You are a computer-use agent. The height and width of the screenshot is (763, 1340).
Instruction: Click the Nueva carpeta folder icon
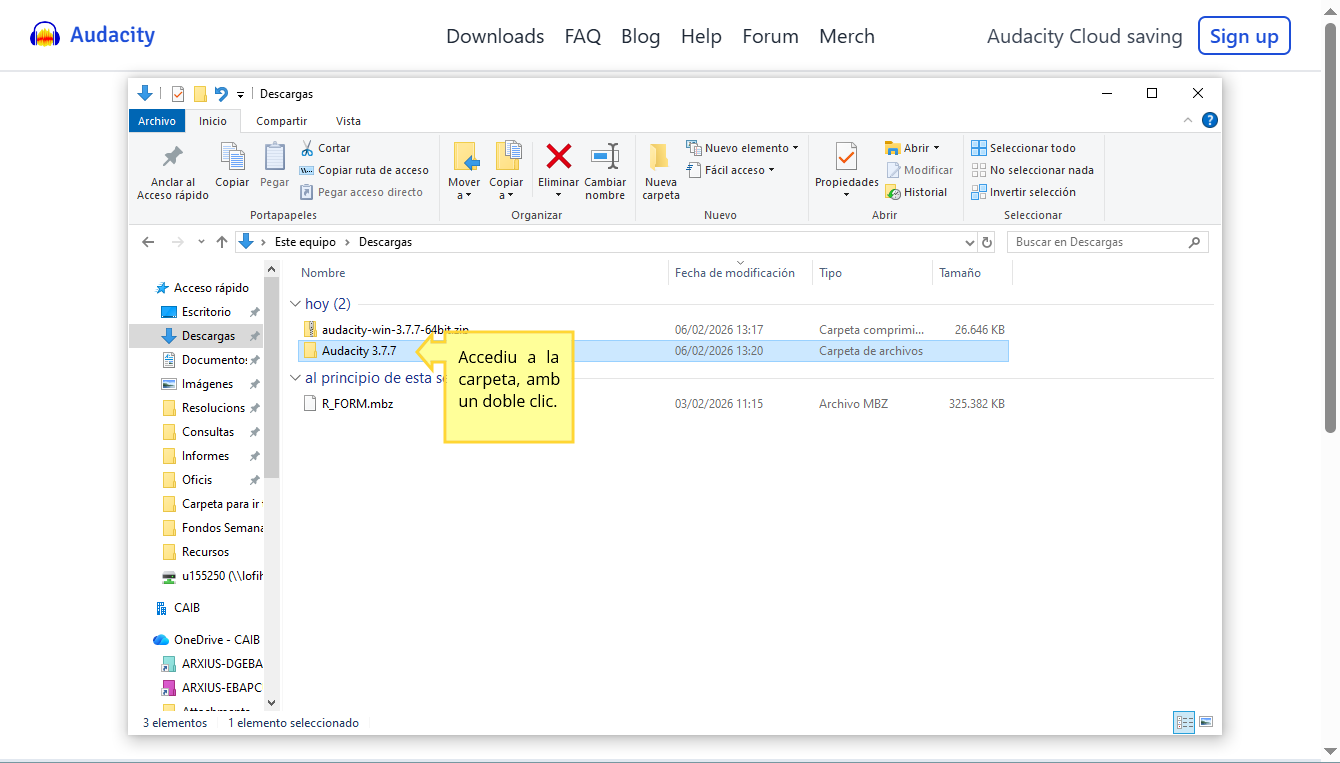[x=660, y=157]
